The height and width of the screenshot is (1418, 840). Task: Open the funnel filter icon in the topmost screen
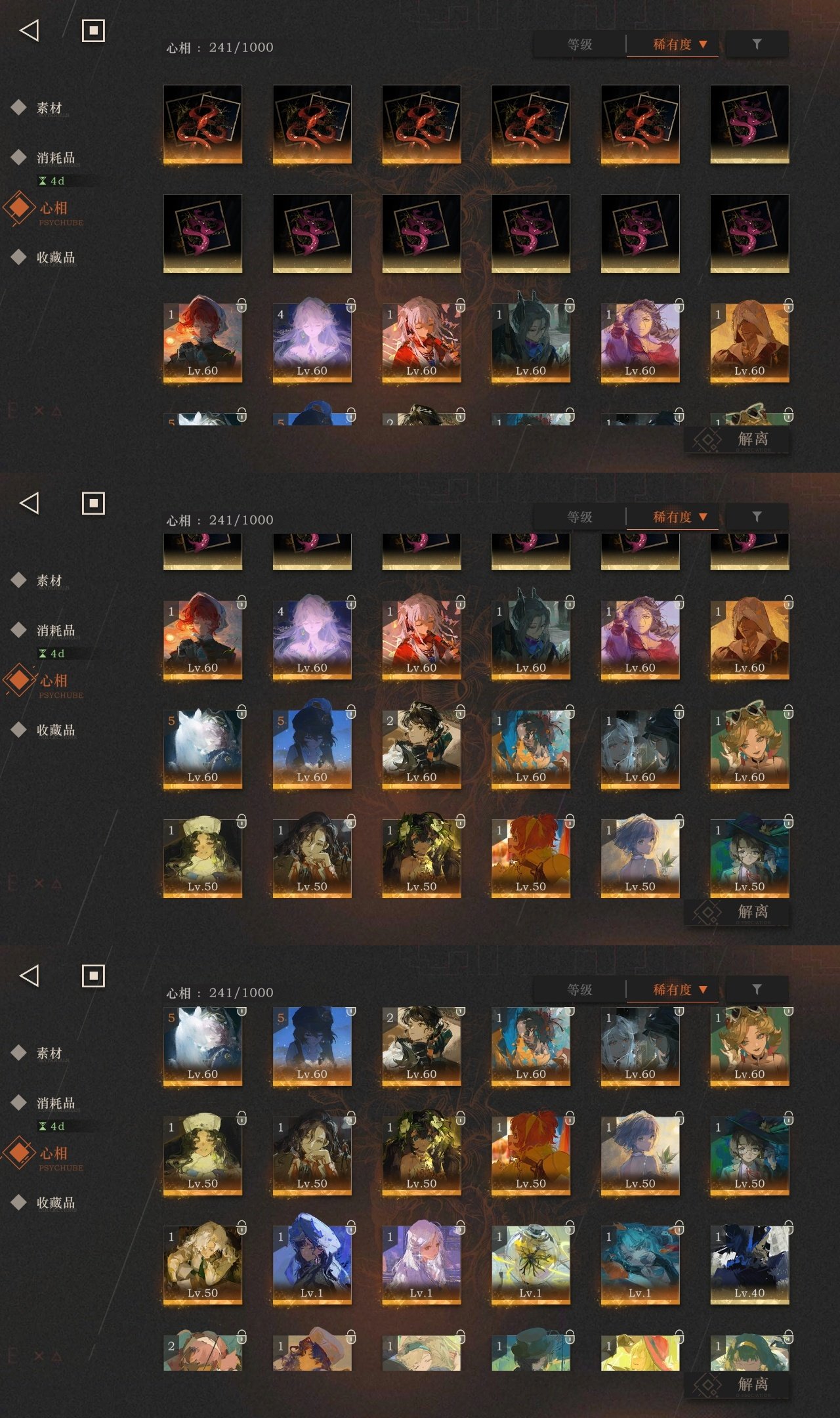click(757, 44)
